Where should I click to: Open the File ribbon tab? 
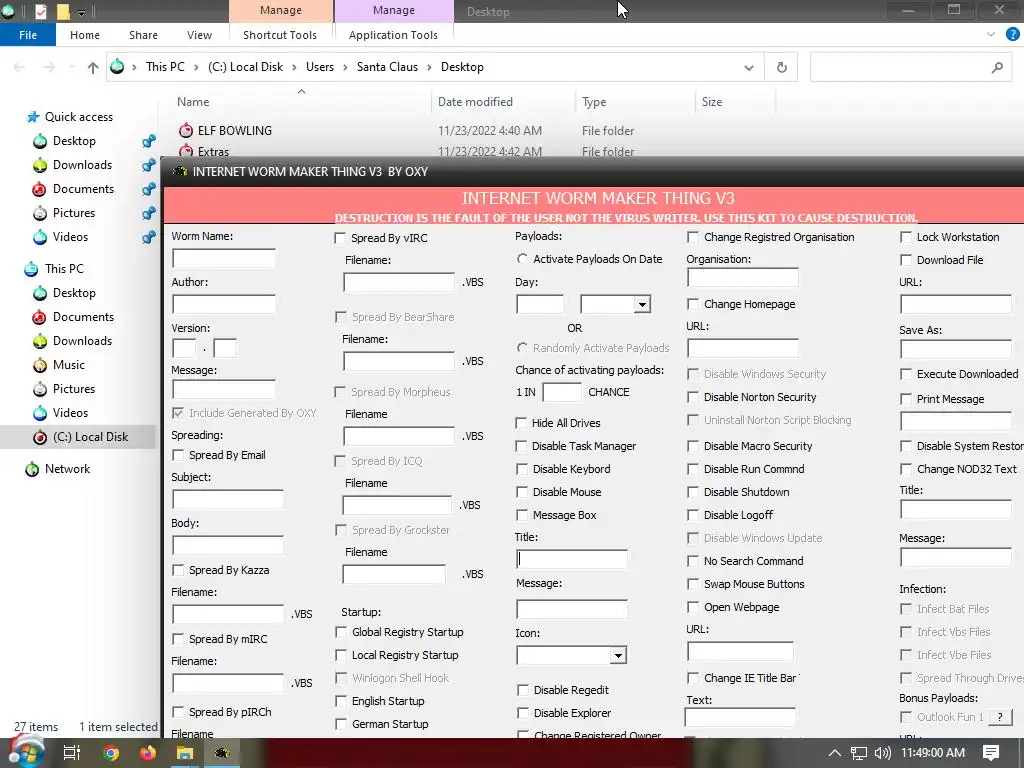28,35
